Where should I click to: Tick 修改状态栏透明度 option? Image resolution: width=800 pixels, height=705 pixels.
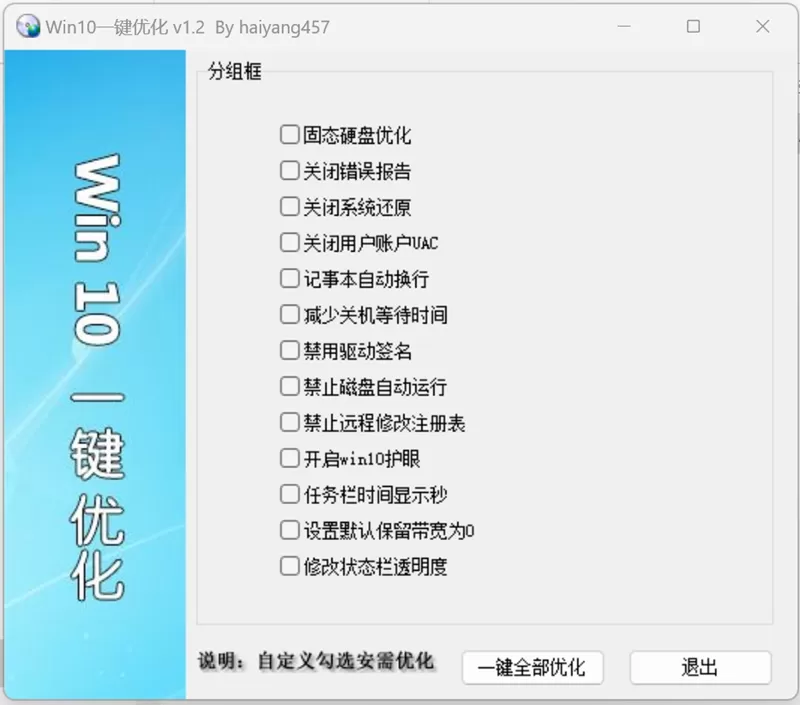(289, 566)
